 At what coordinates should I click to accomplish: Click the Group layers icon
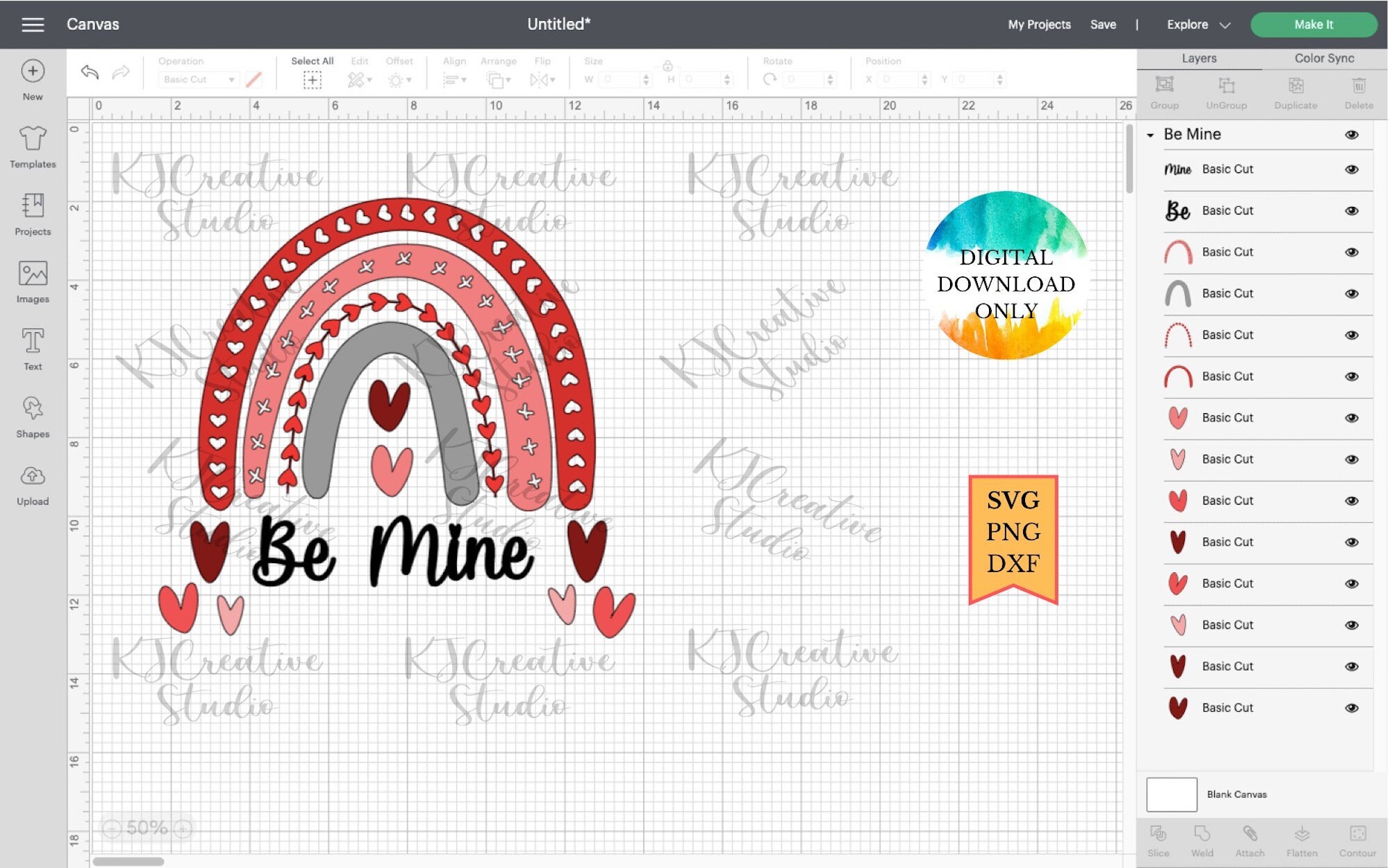[1165, 92]
